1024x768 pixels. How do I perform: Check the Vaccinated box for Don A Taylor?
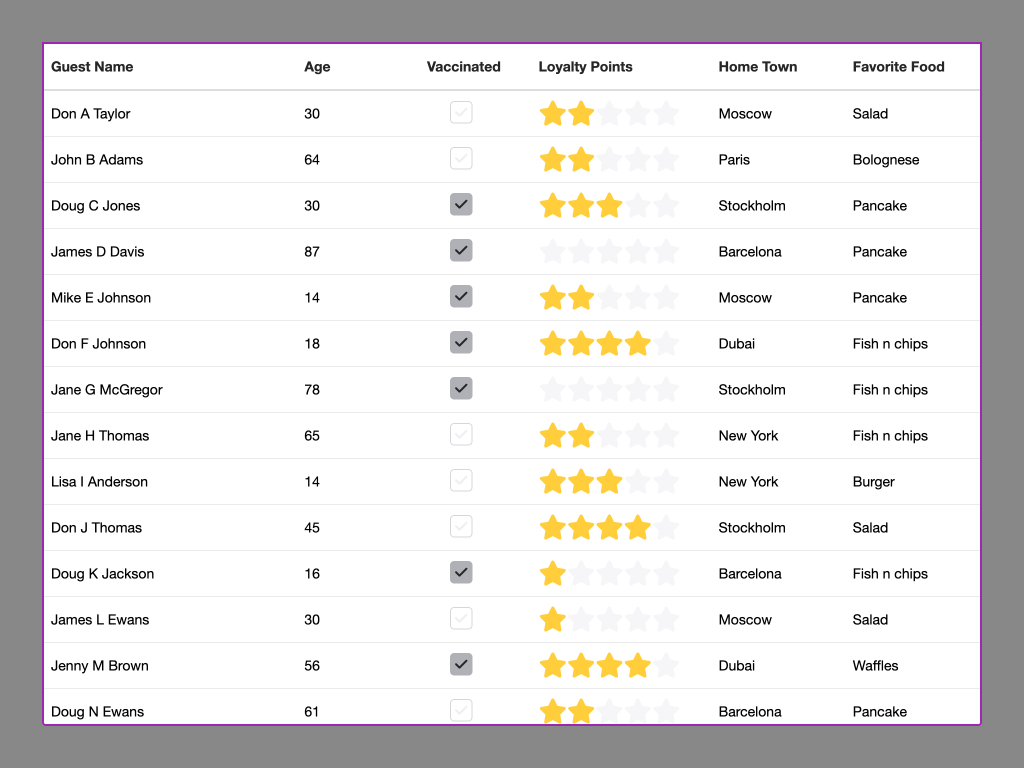(x=461, y=112)
